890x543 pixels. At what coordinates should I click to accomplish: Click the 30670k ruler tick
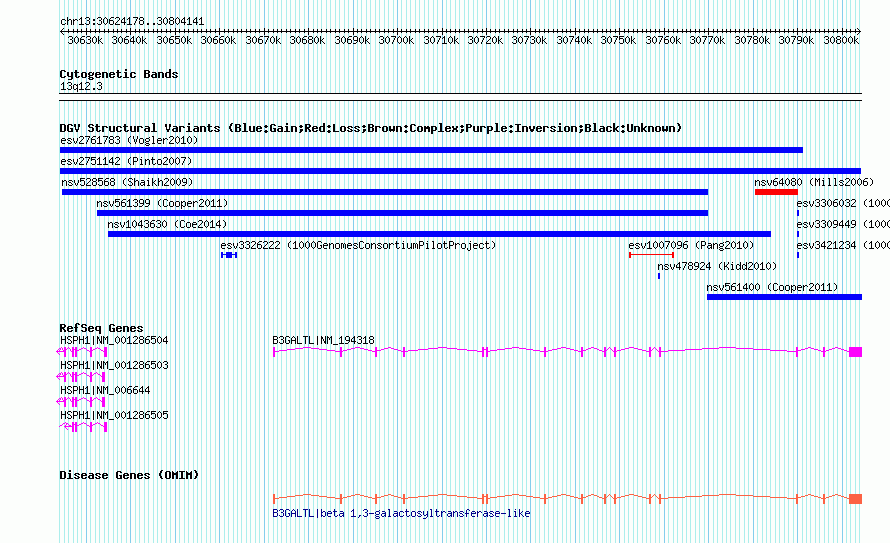tap(263, 40)
